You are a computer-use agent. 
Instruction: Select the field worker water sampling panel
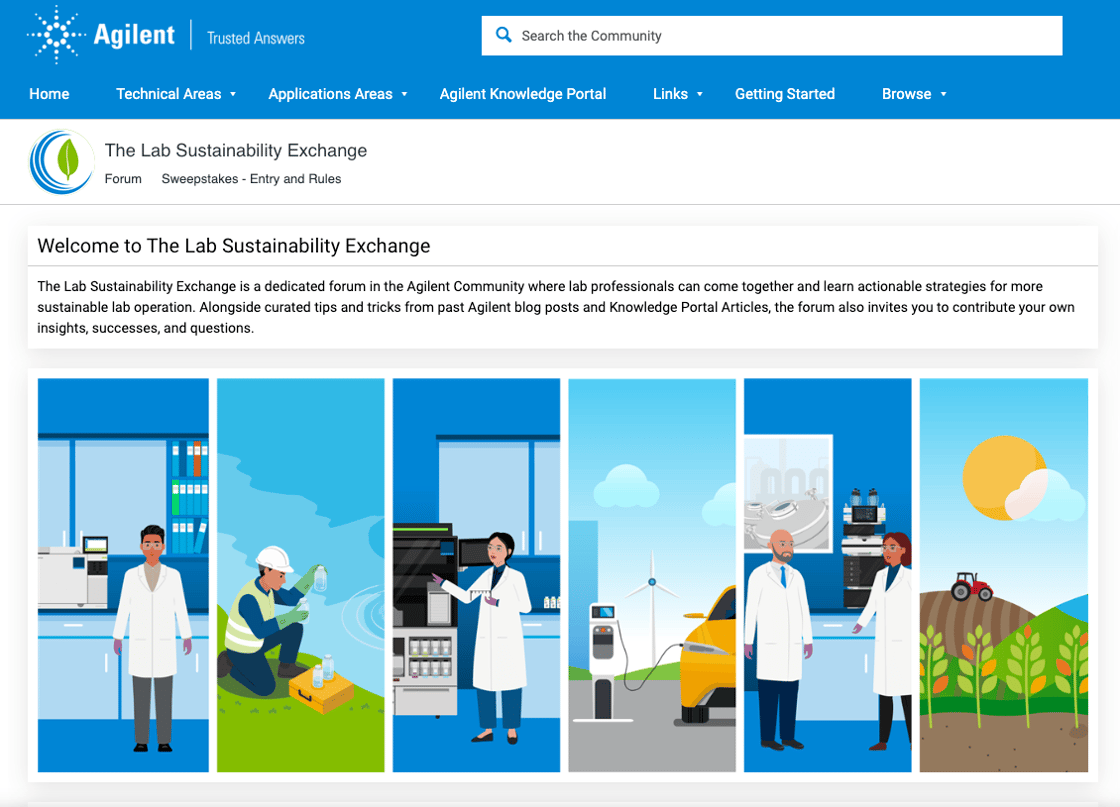click(300, 575)
